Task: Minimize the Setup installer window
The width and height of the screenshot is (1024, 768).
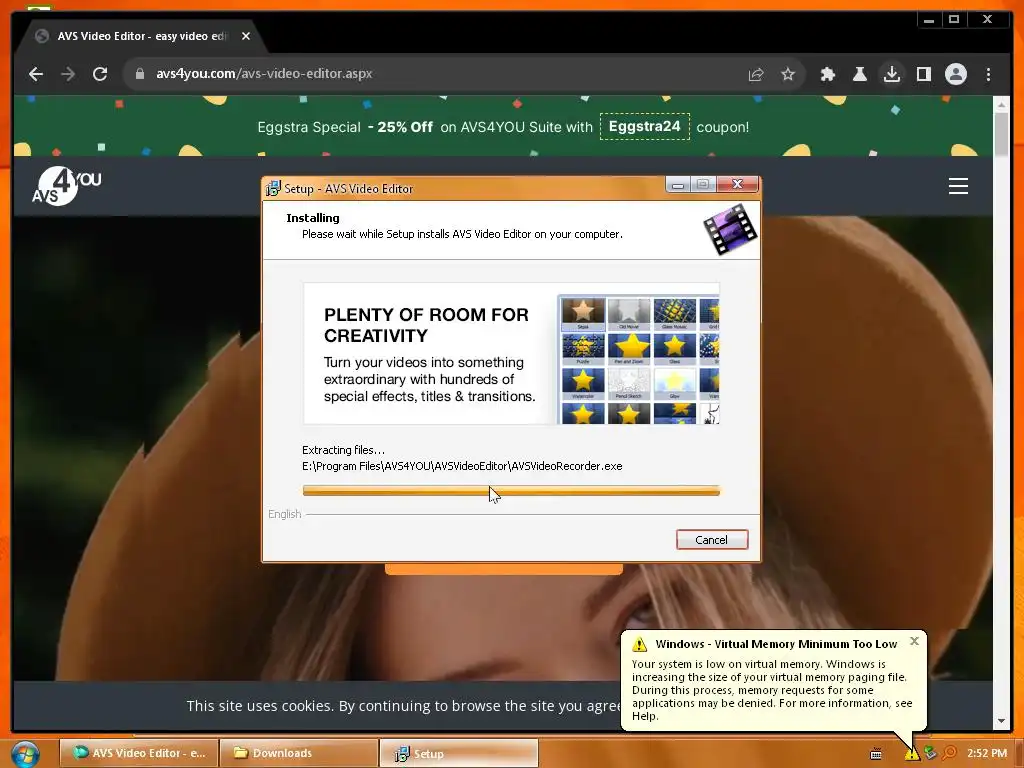Action: point(678,185)
